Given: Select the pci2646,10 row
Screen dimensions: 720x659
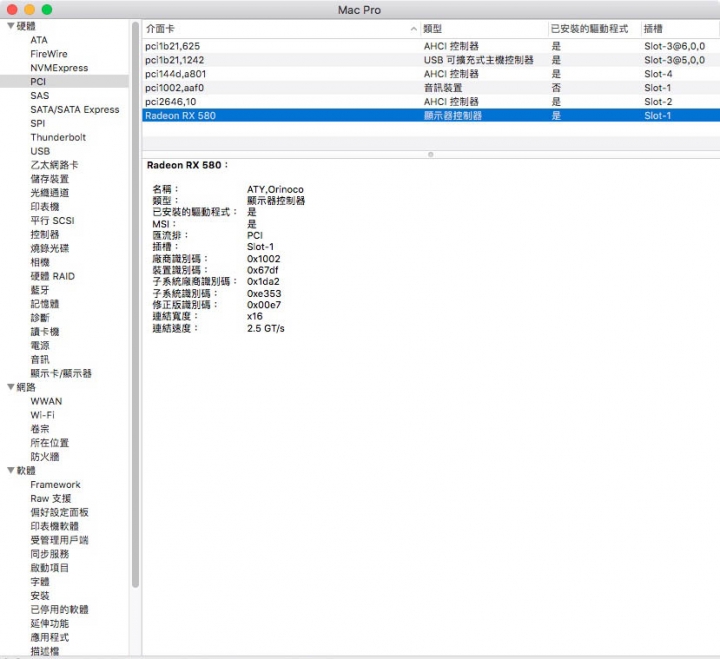Looking at the screenshot, I should point(431,101).
